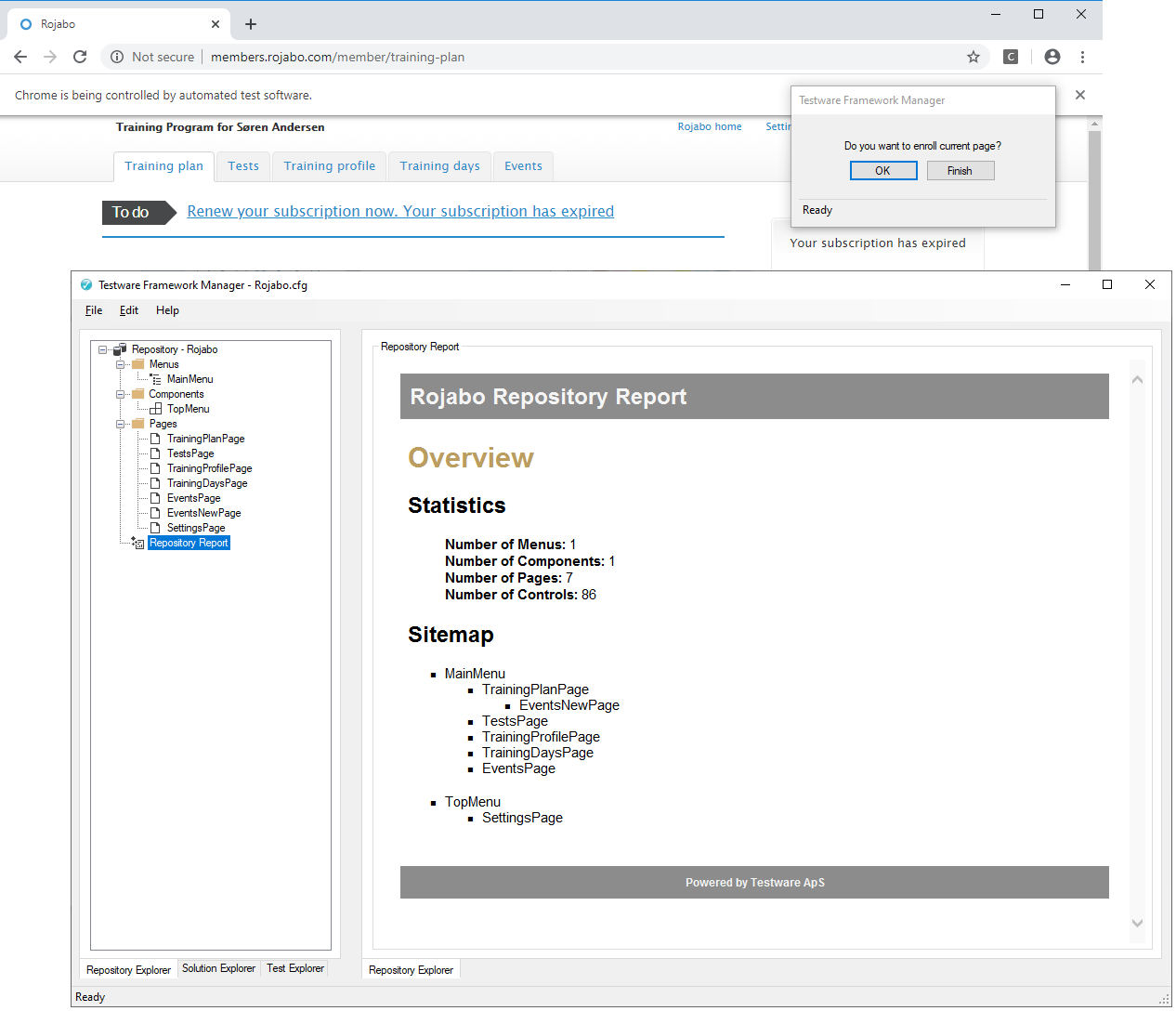Screen dimensions: 1176x1011
Task: Click the EventsPage page icon
Action: coord(155,498)
